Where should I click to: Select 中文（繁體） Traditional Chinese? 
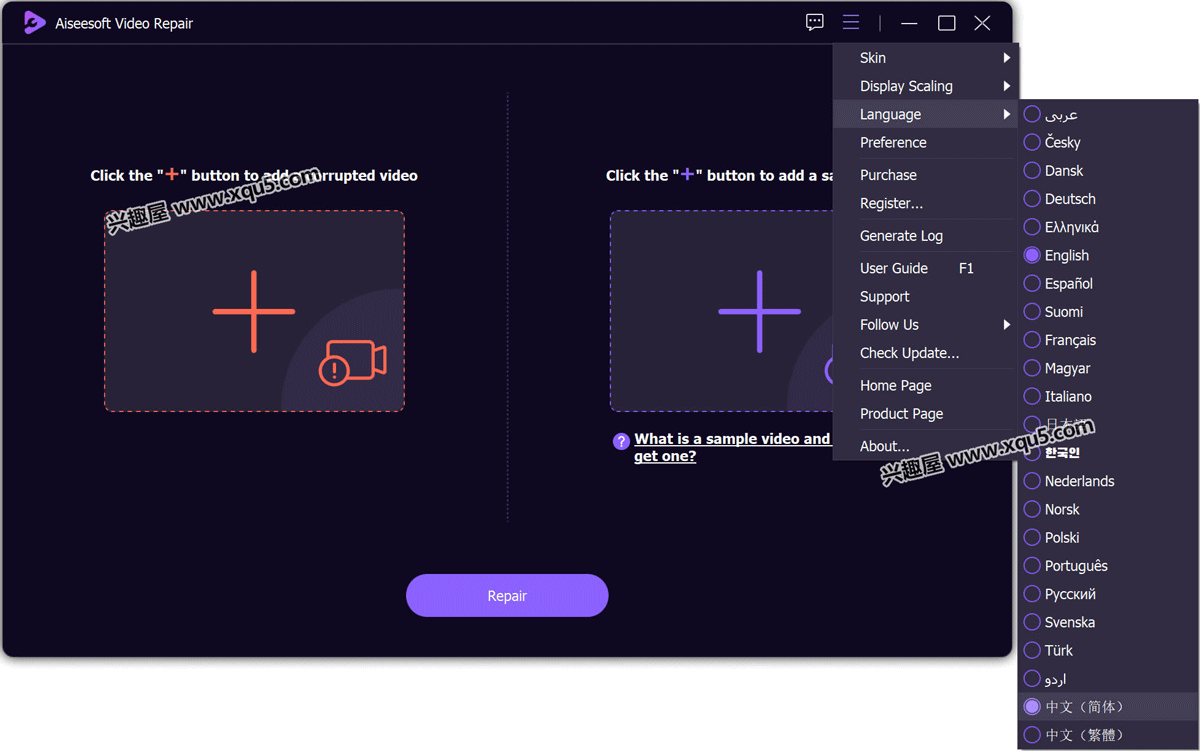tap(1108, 735)
